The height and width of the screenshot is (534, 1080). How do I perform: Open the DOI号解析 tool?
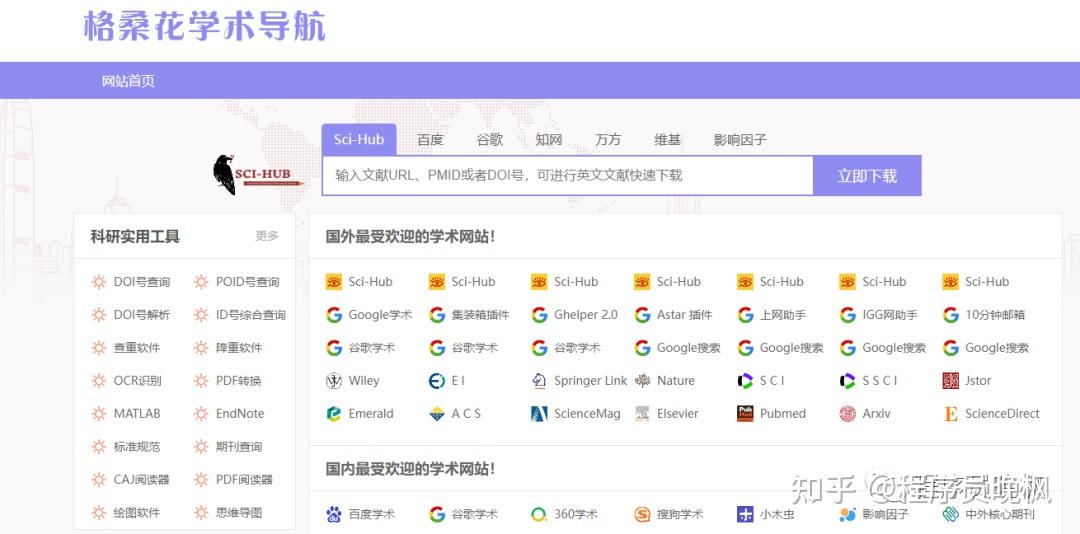click(x=141, y=315)
